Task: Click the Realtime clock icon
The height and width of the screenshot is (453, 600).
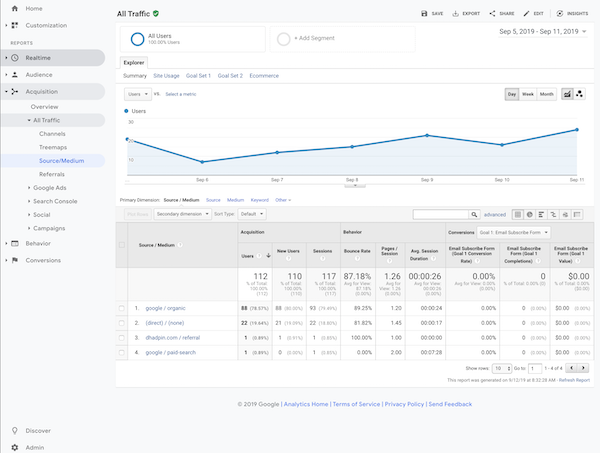Action: point(15,58)
